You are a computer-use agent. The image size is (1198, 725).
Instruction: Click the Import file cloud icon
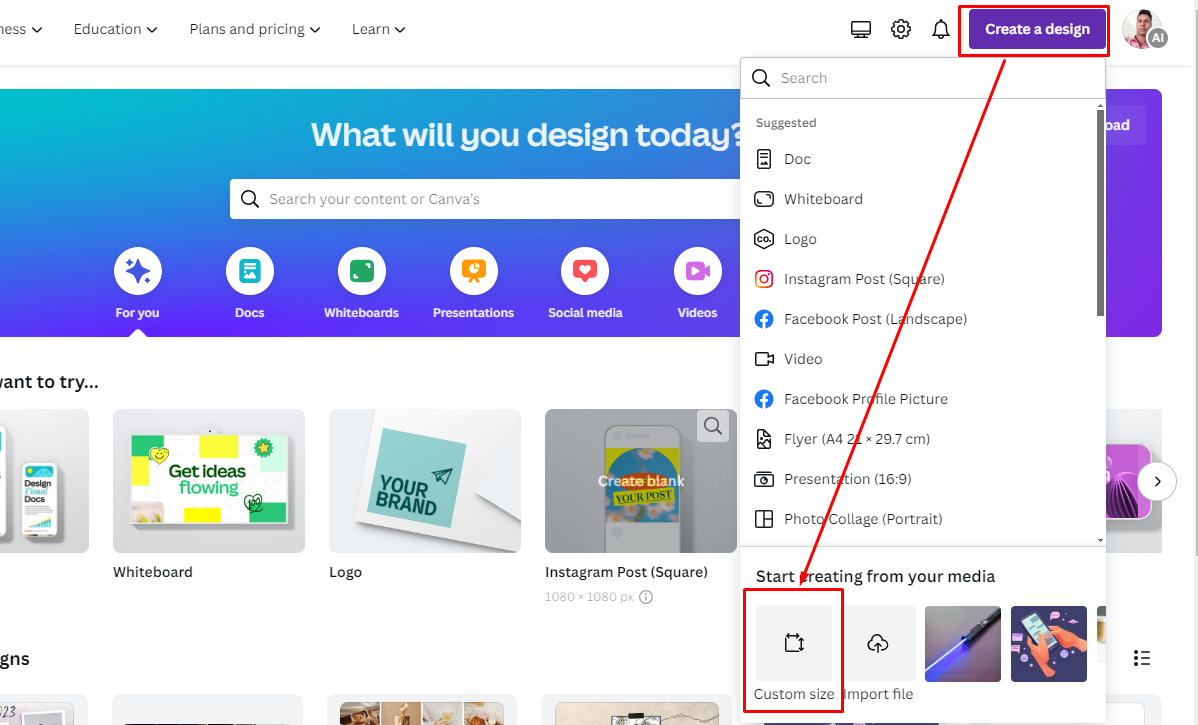pyautogui.click(x=879, y=644)
